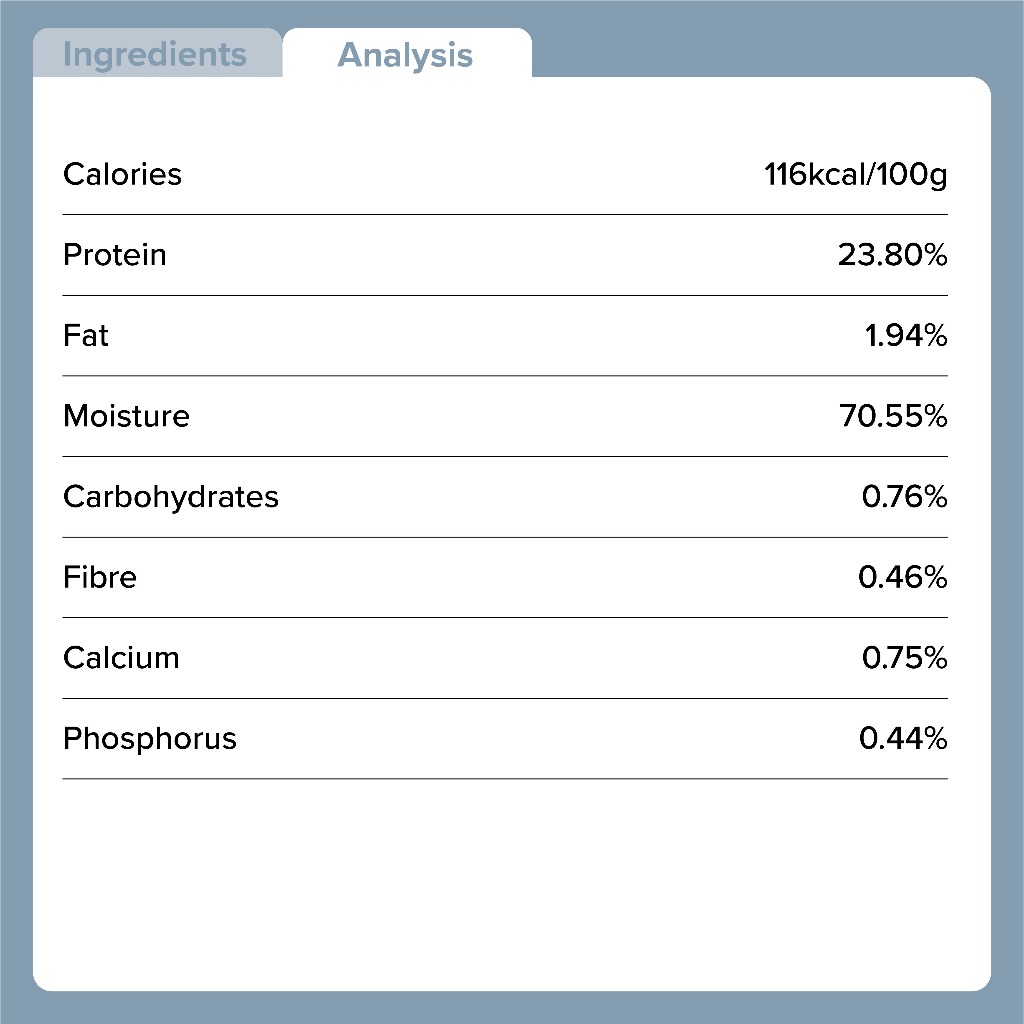Click the Fibre row label
Image resolution: width=1024 pixels, height=1024 pixels.
pyautogui.click(x=99, y=577)
